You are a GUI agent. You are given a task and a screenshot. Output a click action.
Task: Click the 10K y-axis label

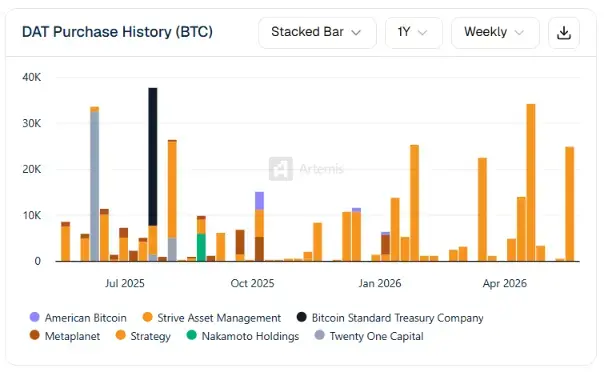[x=31, y=215]
